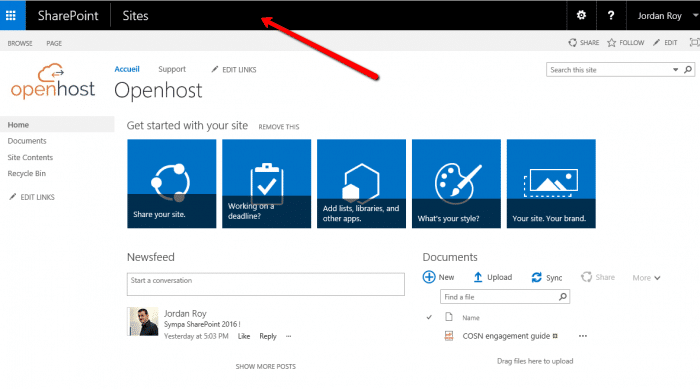Click the document type column icon
This screenshot has height=389, width=700.
tap(449, 317)
